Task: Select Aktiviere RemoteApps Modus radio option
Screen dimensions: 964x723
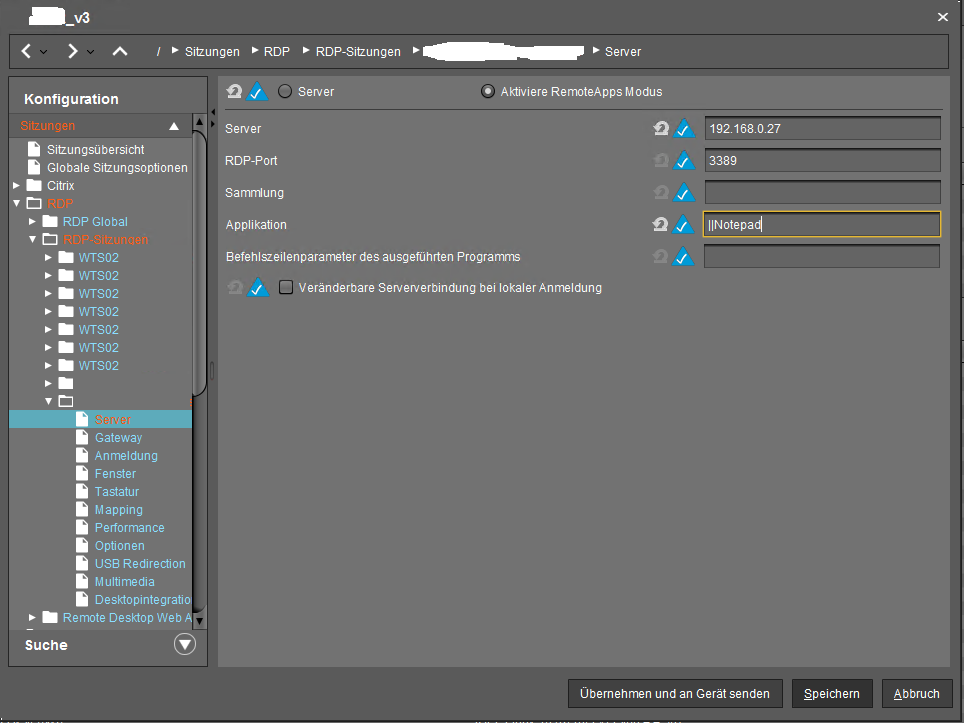Action: coord(488,91)
